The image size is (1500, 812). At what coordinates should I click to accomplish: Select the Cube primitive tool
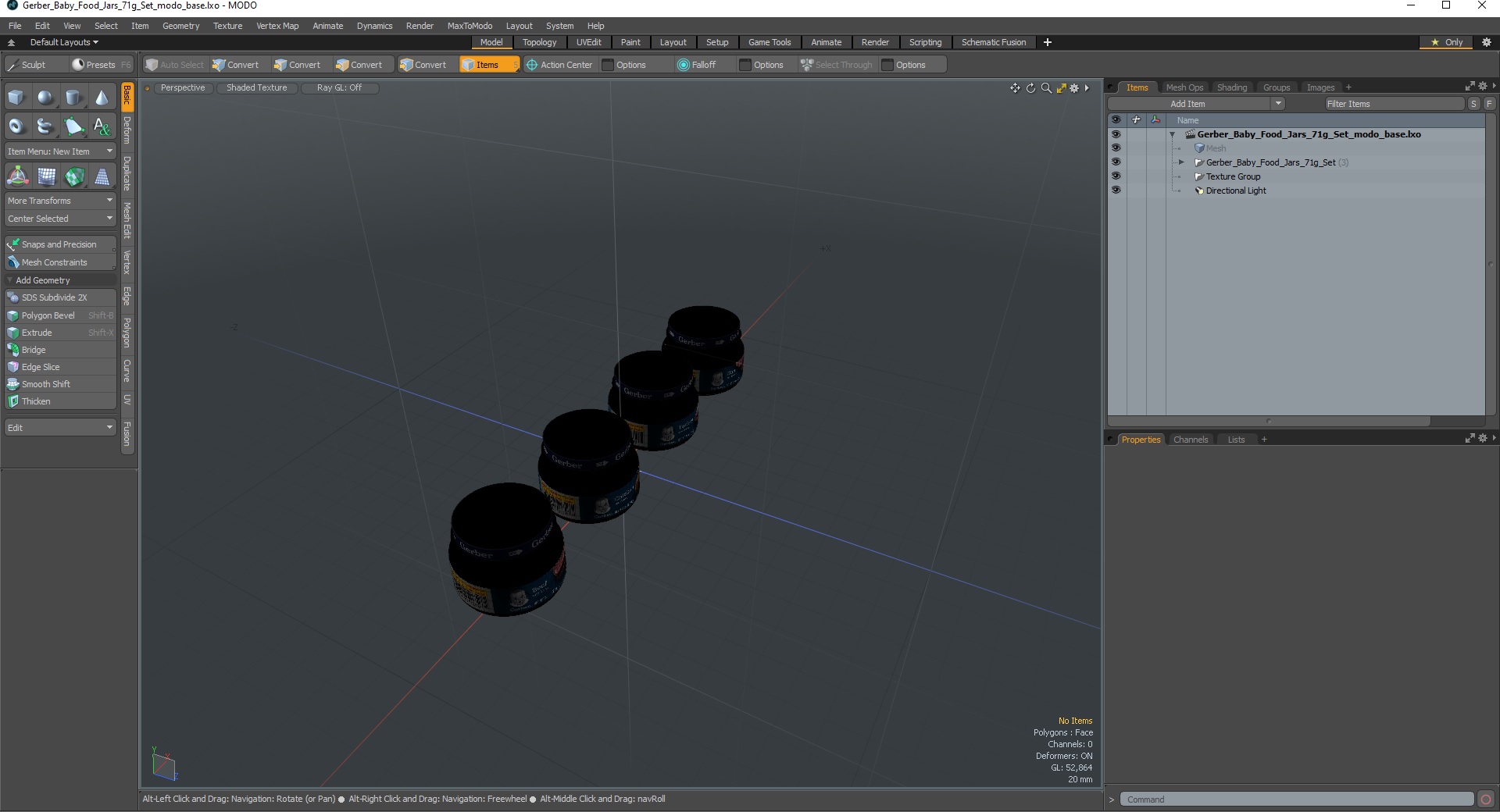pyautogui.click(x=16, y=98)
